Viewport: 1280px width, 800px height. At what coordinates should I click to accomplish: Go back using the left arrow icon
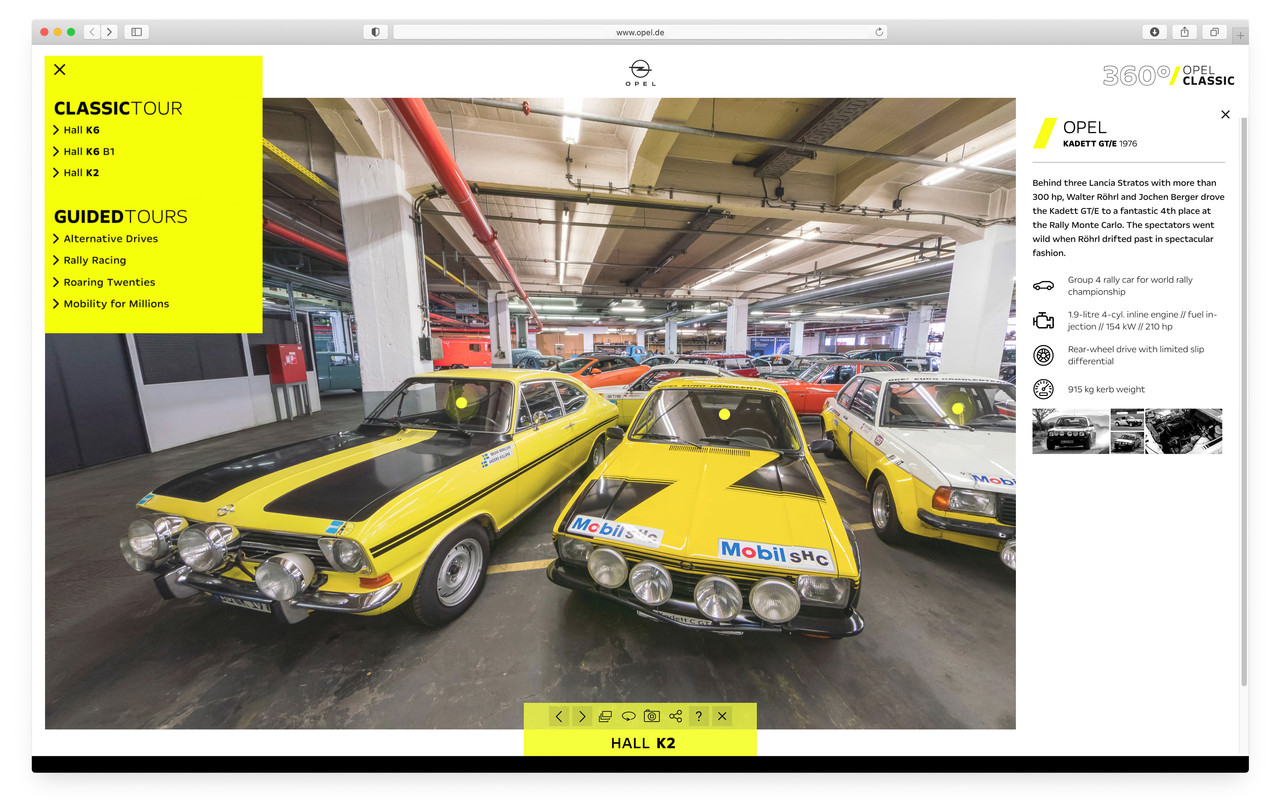click(559, 716)
